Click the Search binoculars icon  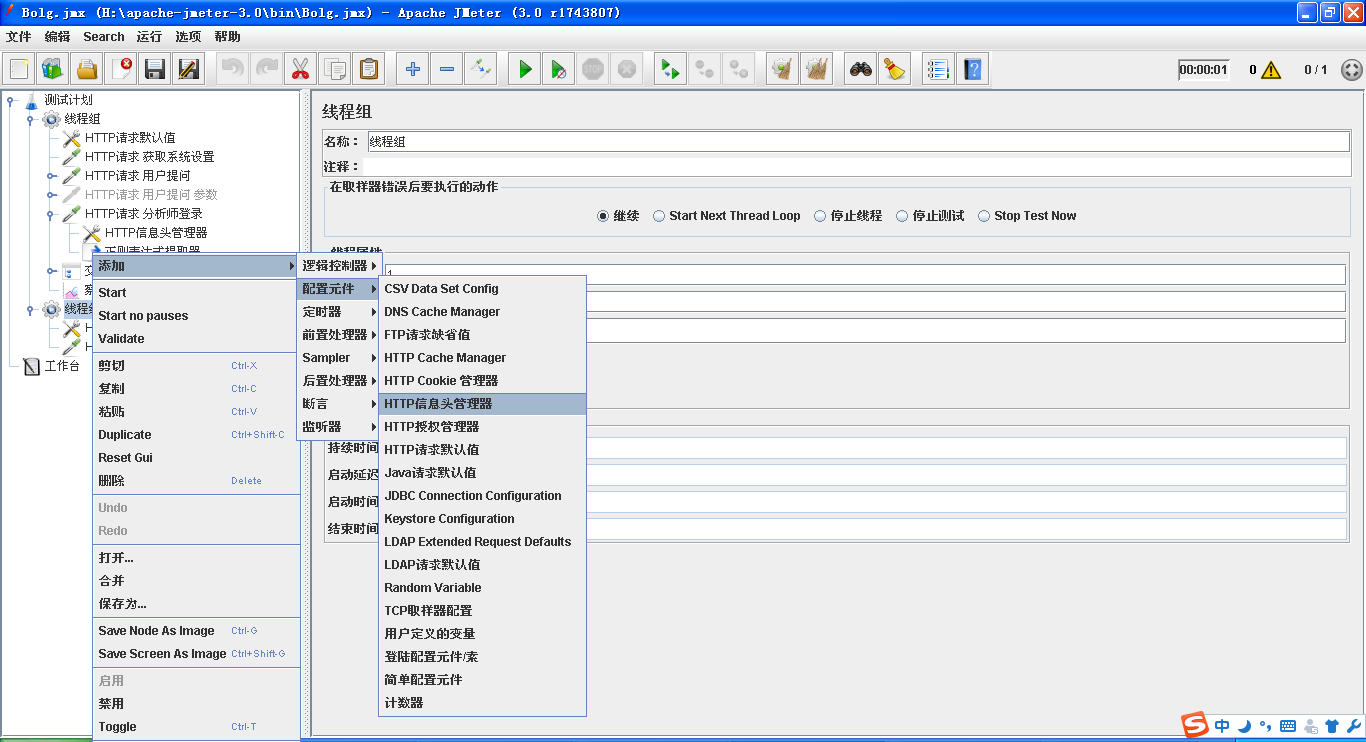[x=861, y=69]
